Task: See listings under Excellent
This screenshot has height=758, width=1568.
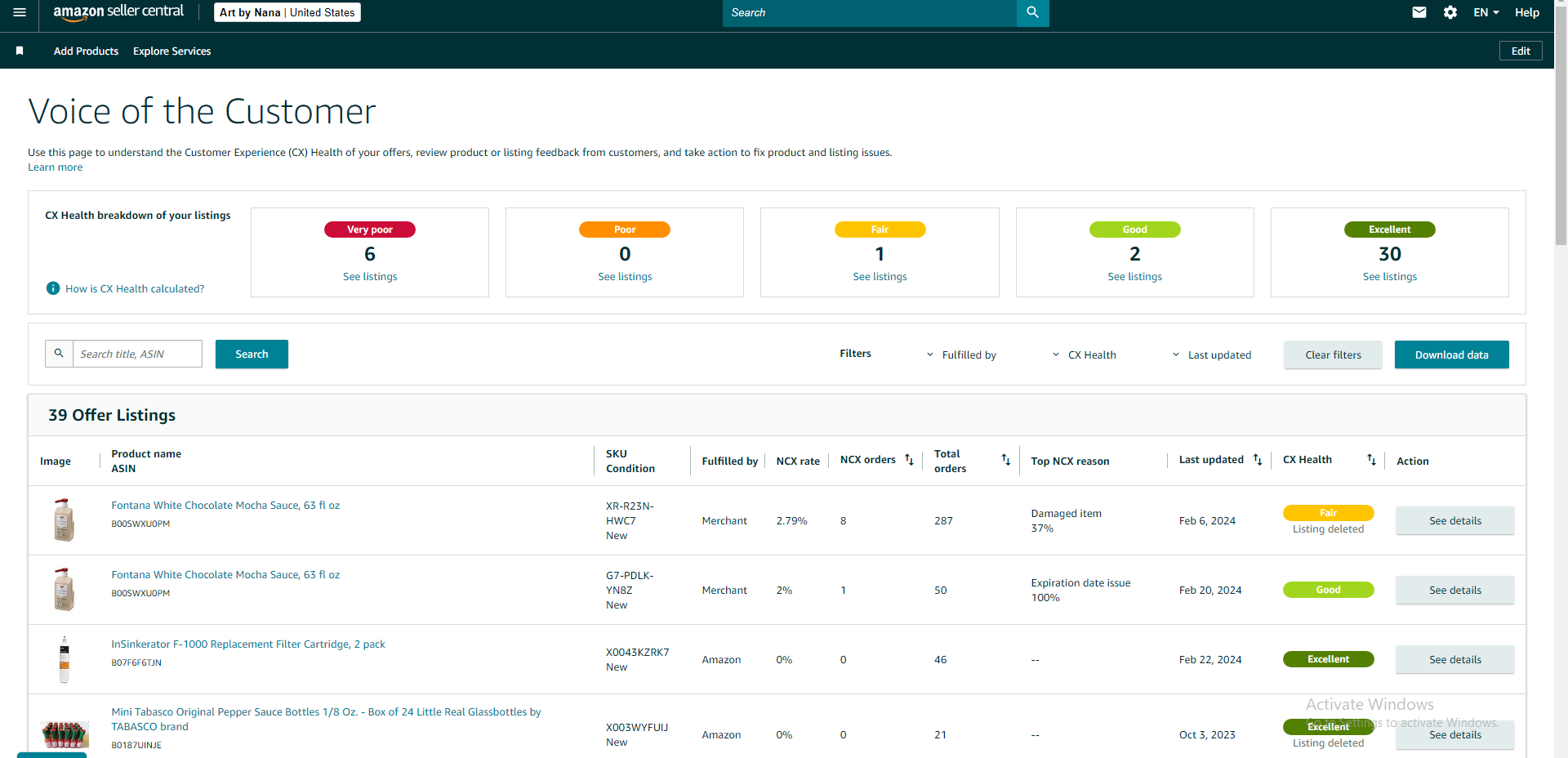Action: [1389, 277]
